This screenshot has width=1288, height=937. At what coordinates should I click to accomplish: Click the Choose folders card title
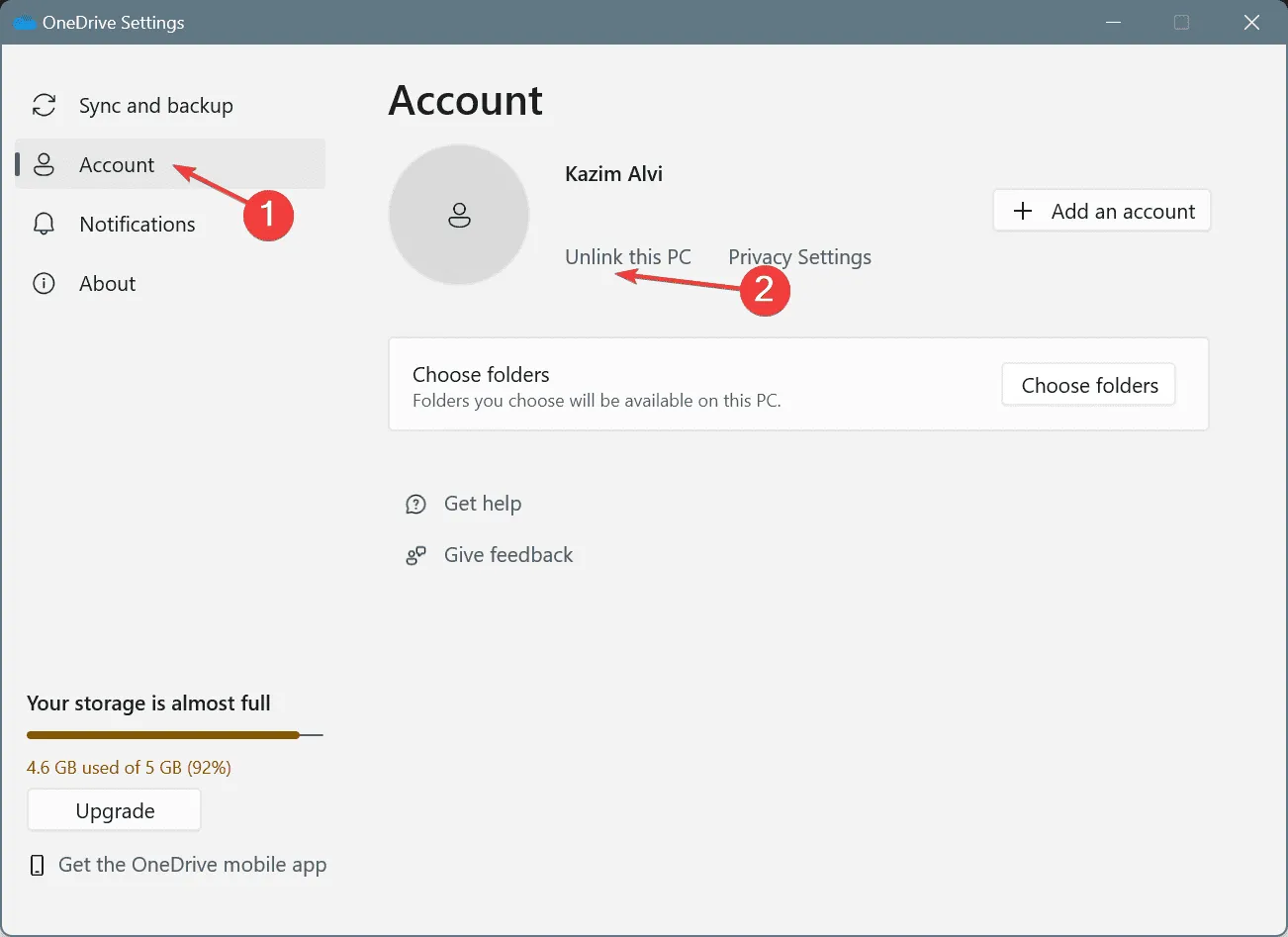coord(481,375)
